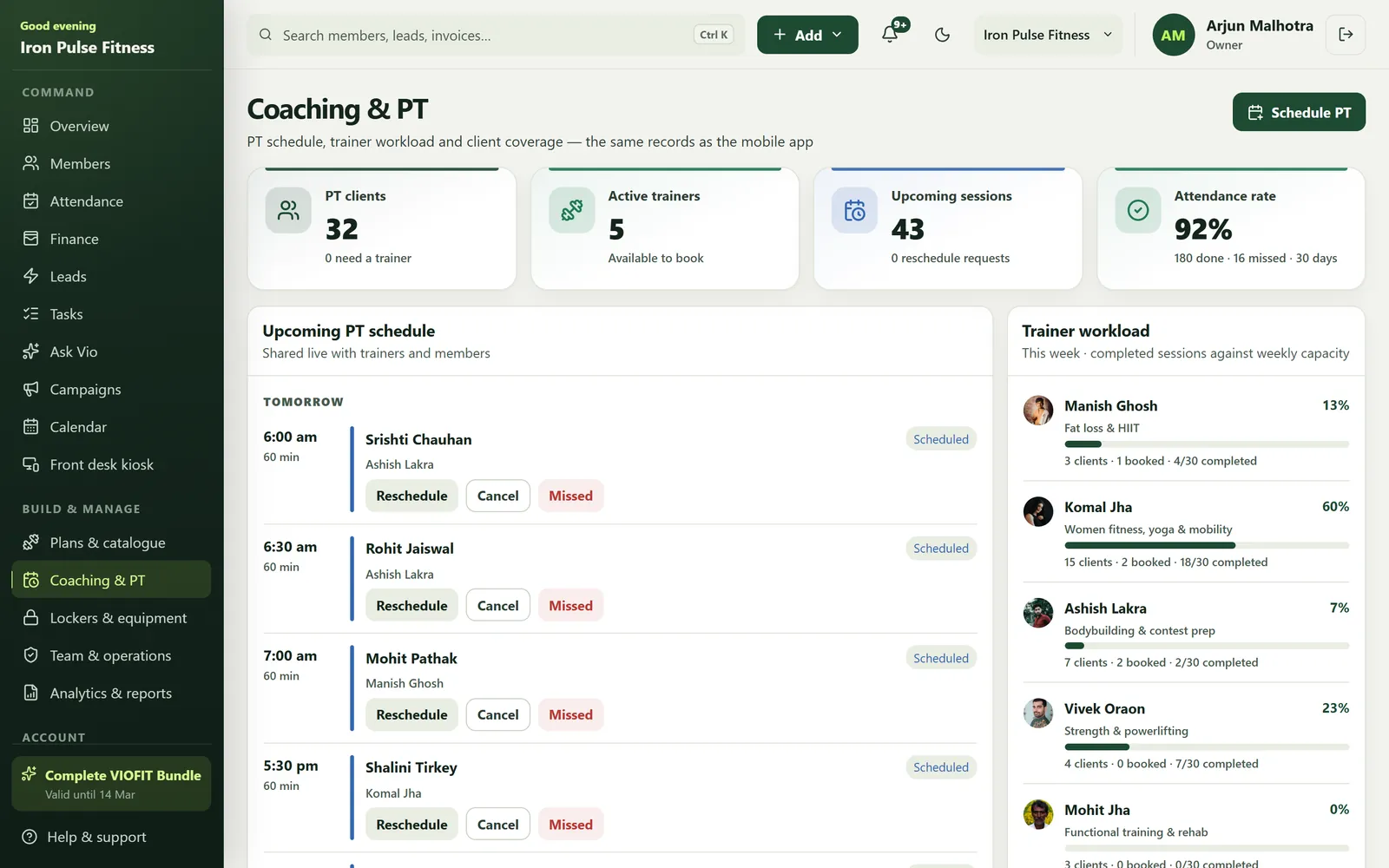Image resolution: width=1389 pixels, height=868 pixels.
Task: Open Leads section in sidebar
Action: click(111, 276)
